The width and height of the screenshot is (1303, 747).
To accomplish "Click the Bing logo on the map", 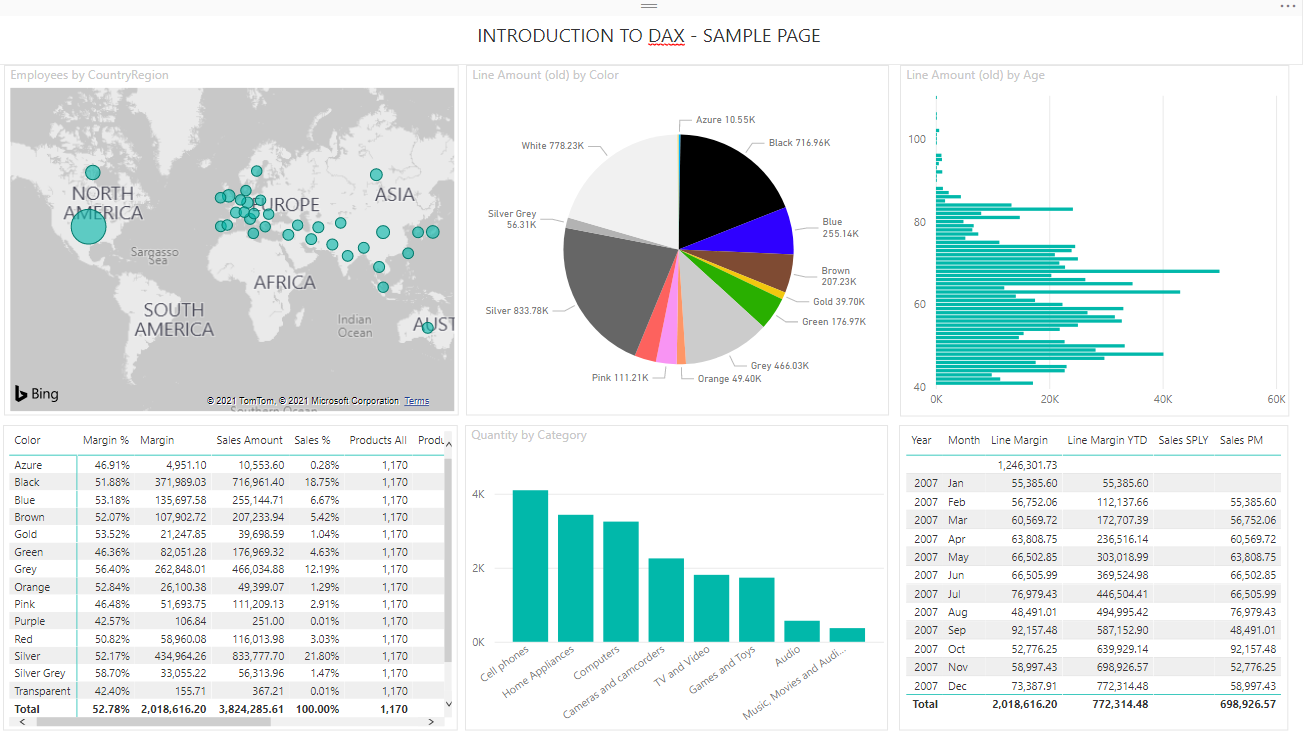I will click(x=37, y=394).
